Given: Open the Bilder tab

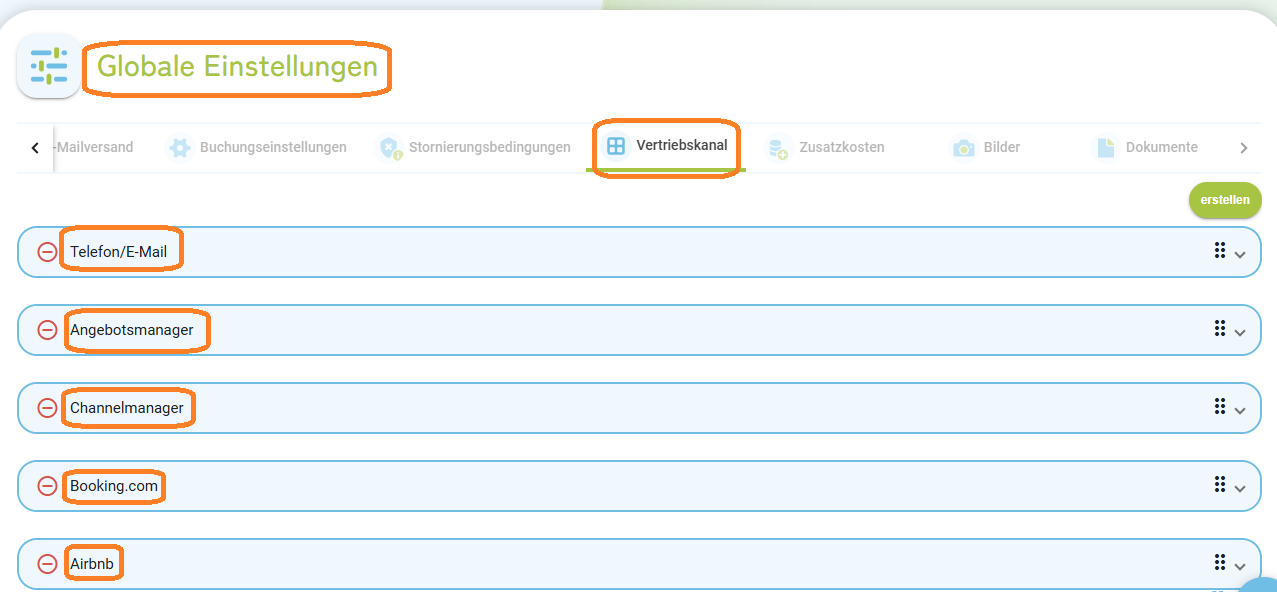Looking at the screenshot, I should [x=986, y=148].
